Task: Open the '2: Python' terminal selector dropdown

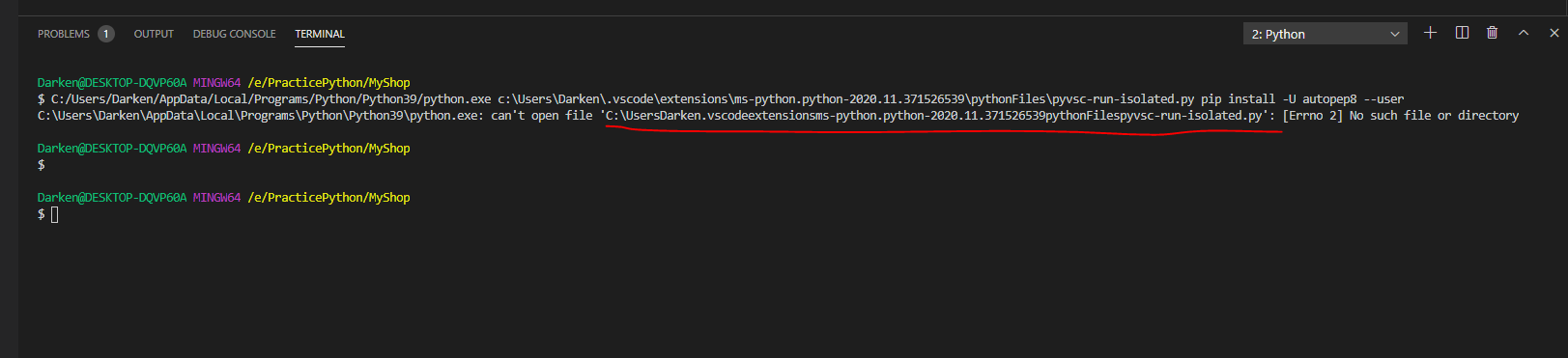Action: (x=1325, y=34)
